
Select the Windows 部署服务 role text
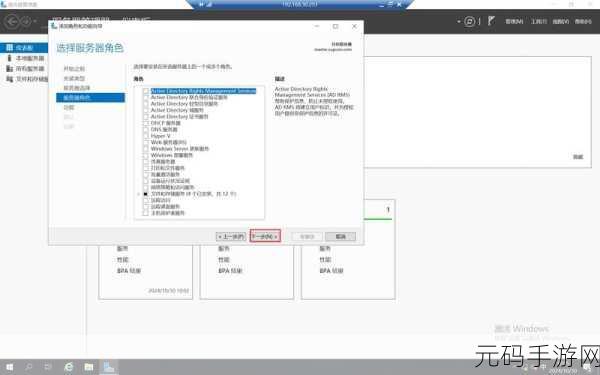[172, 155]
